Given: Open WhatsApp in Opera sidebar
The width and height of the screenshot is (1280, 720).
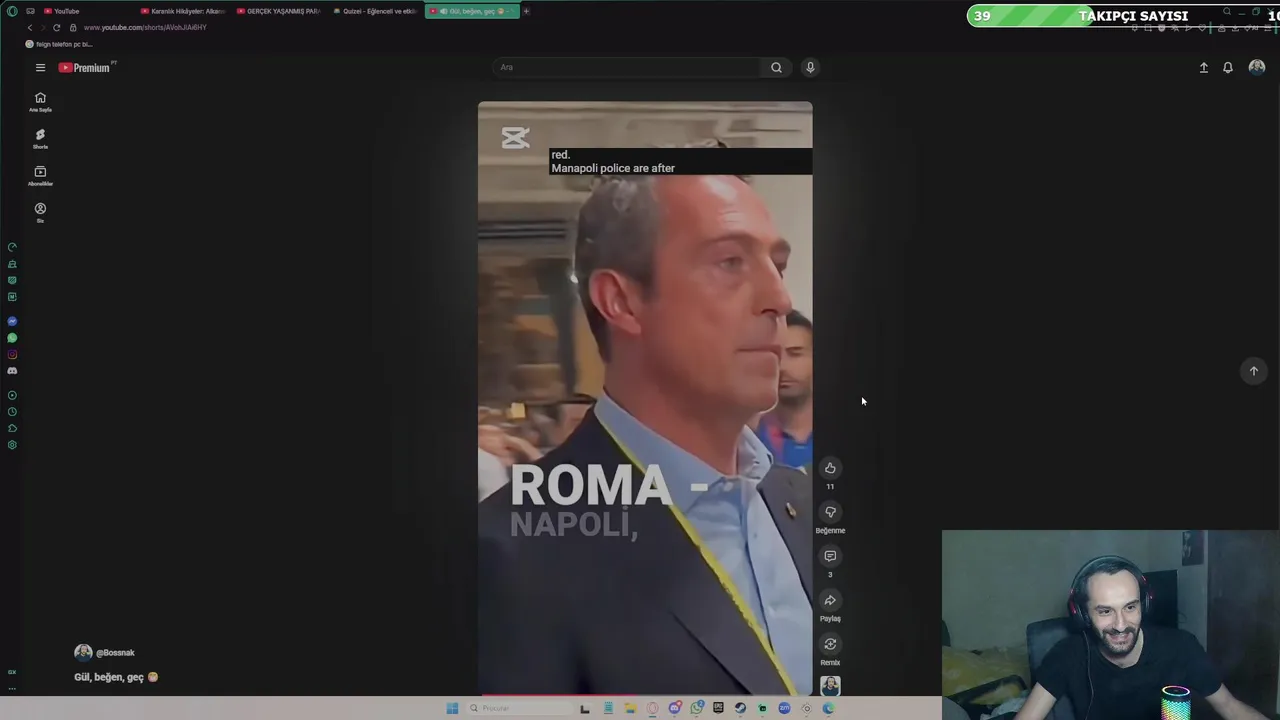Looking at the screenshot, I should (12, 338).
